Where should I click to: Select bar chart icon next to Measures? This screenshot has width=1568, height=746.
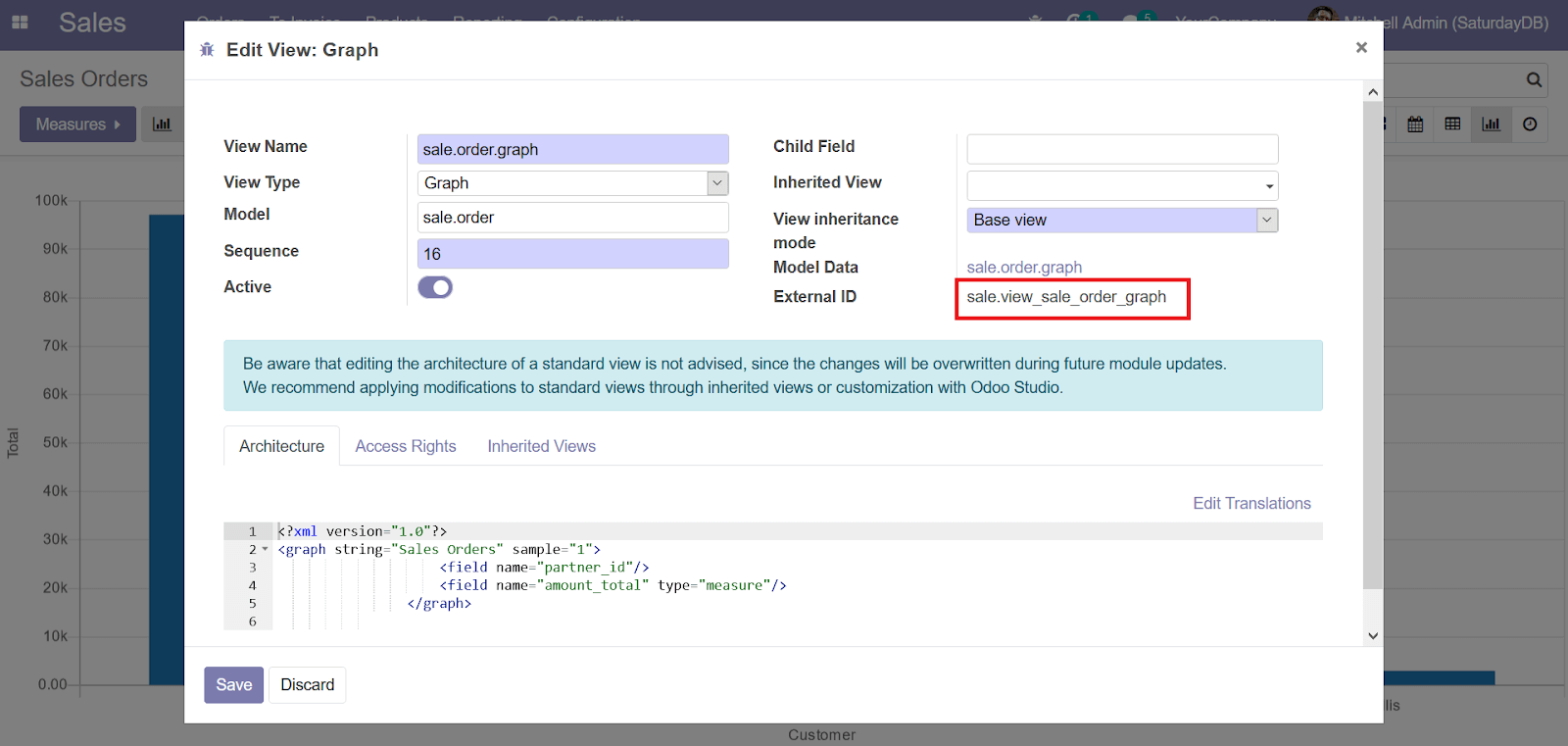[x=162, y=124]
